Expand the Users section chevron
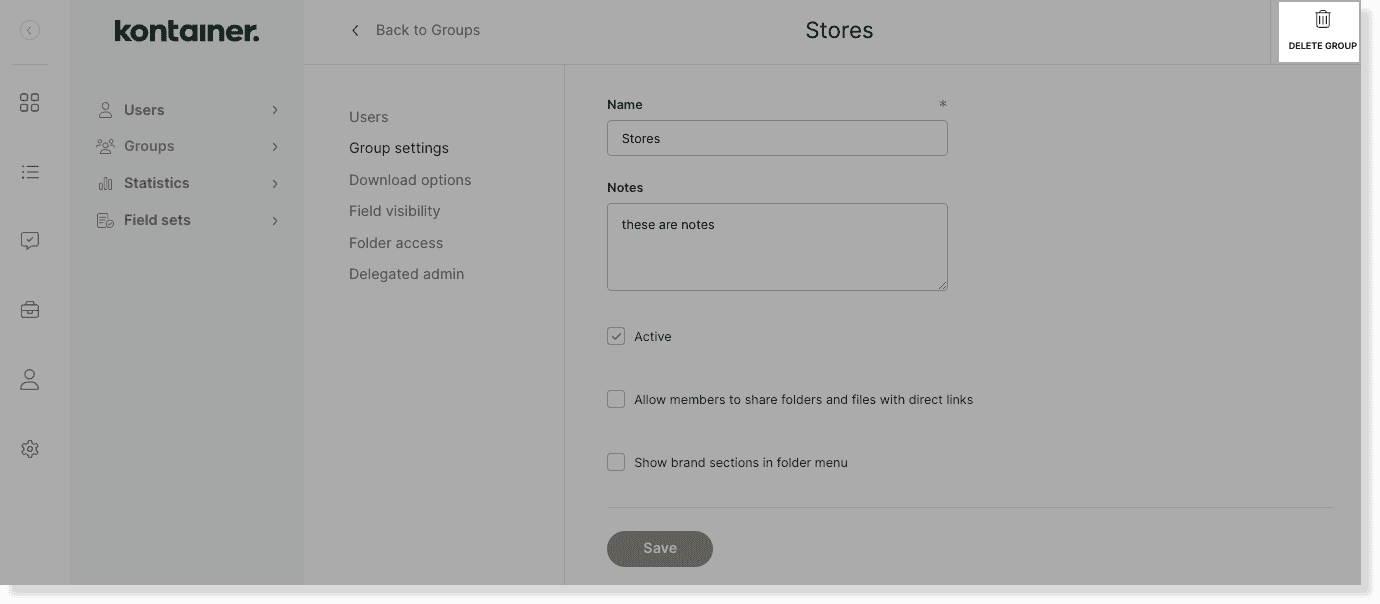This screenshot has height=604, width=1380. click(275, 109)
